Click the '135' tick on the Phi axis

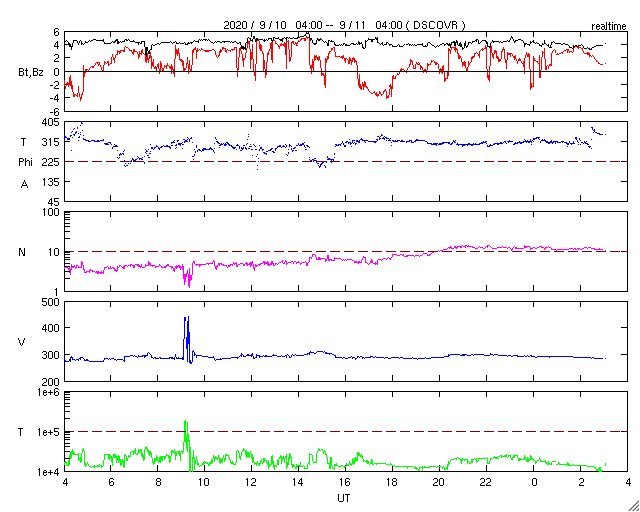52,182
